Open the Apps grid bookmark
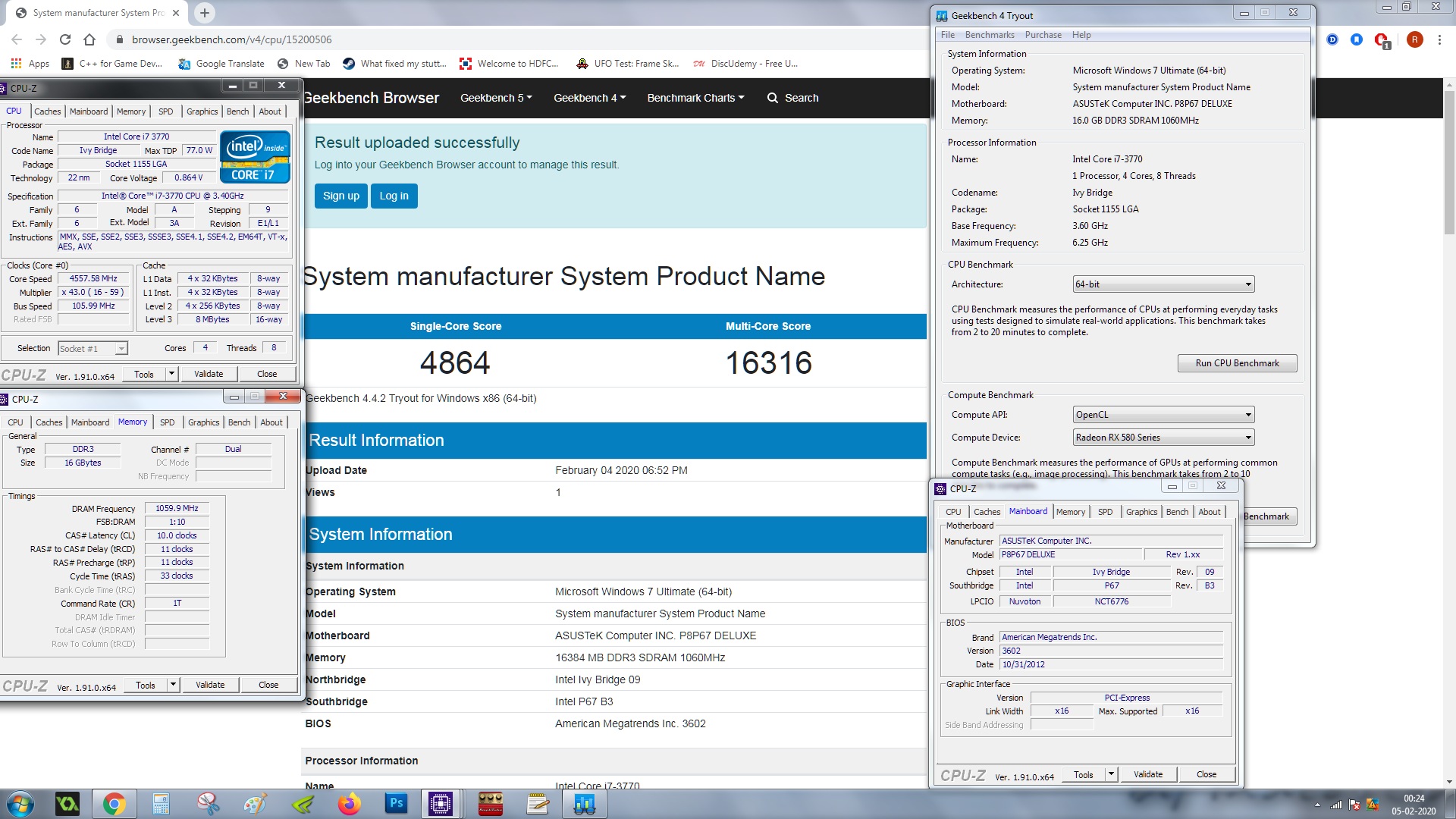 30,64
